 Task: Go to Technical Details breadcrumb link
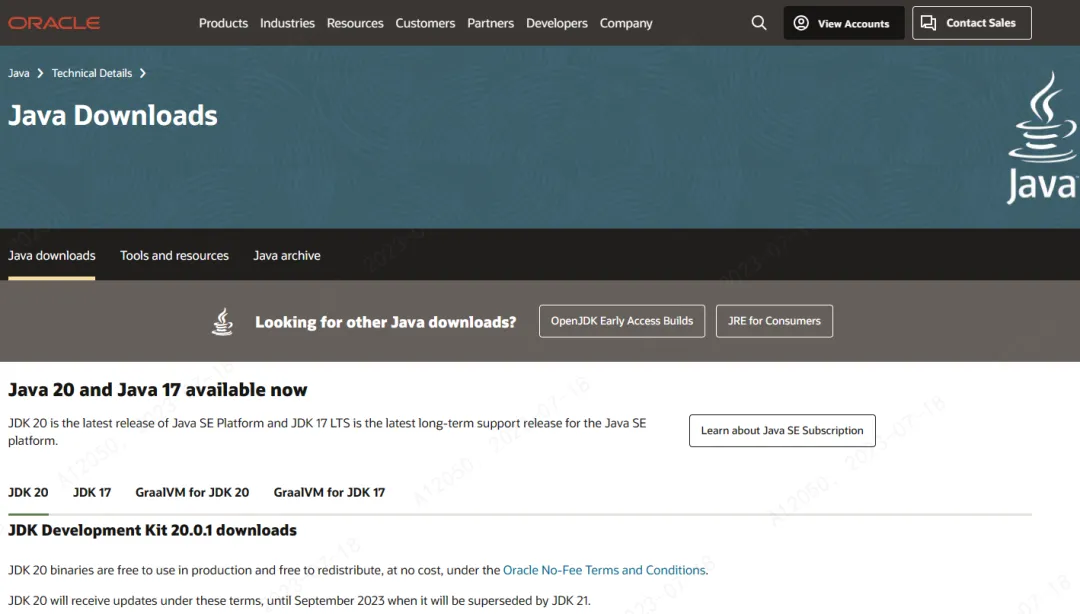(92, 73)
